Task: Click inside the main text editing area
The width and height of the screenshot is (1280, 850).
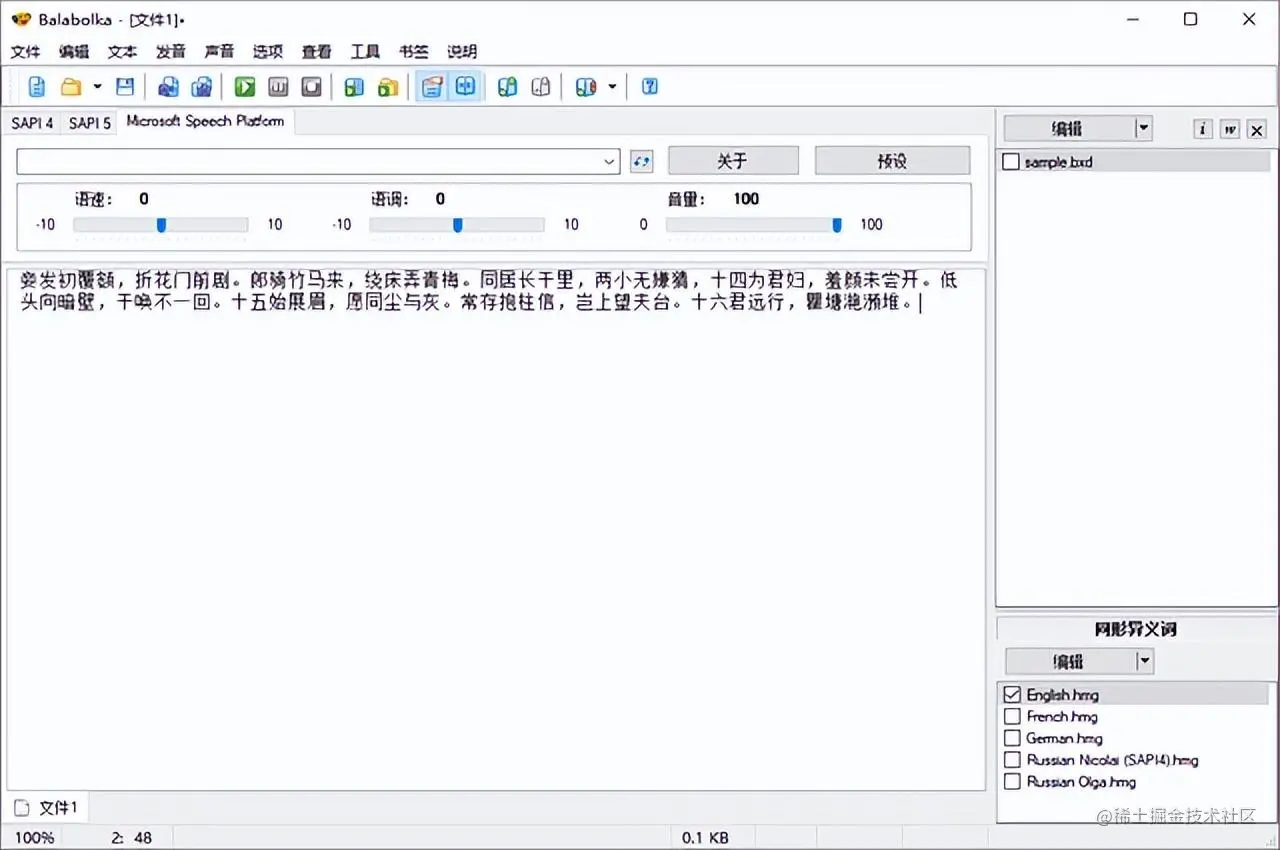Action: pos(495,530)
